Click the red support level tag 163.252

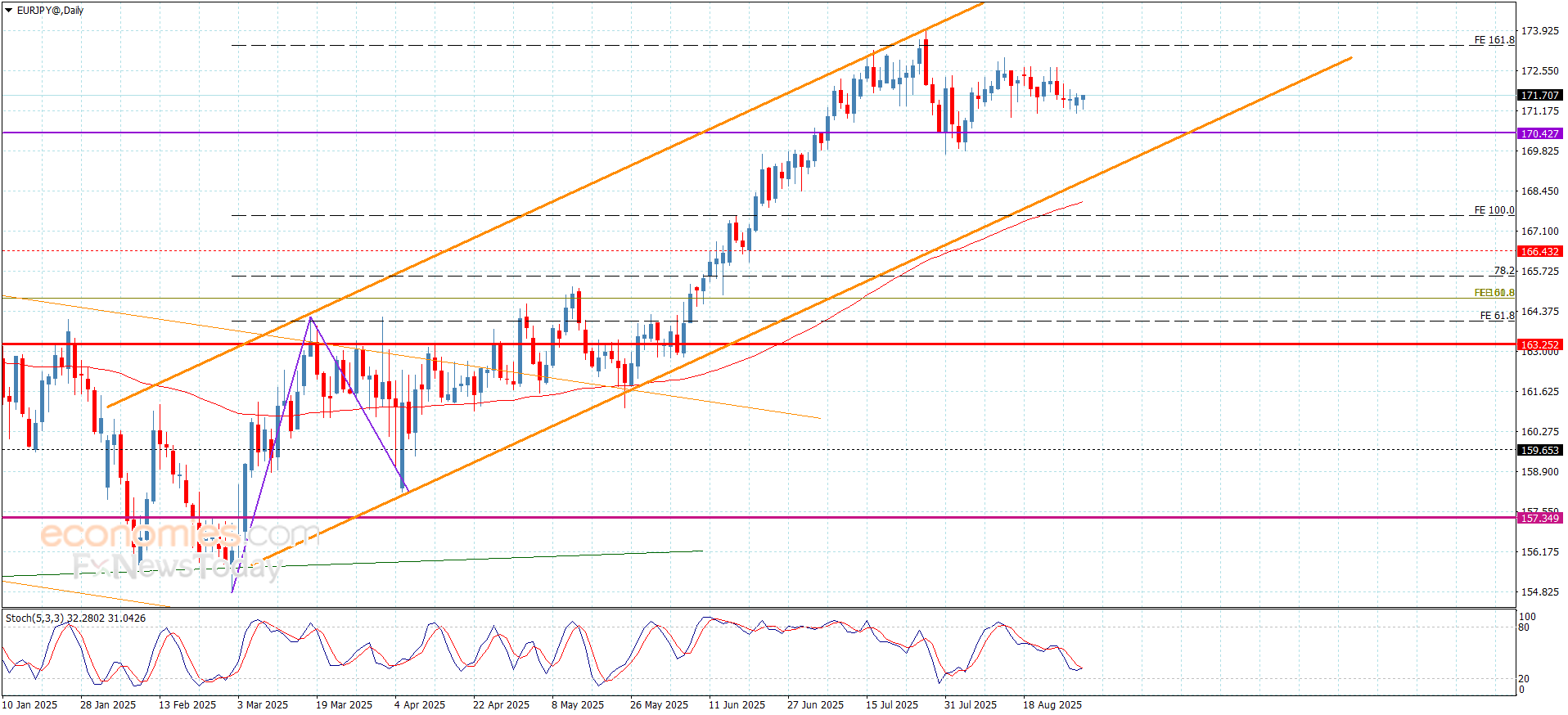(1539, 344)
